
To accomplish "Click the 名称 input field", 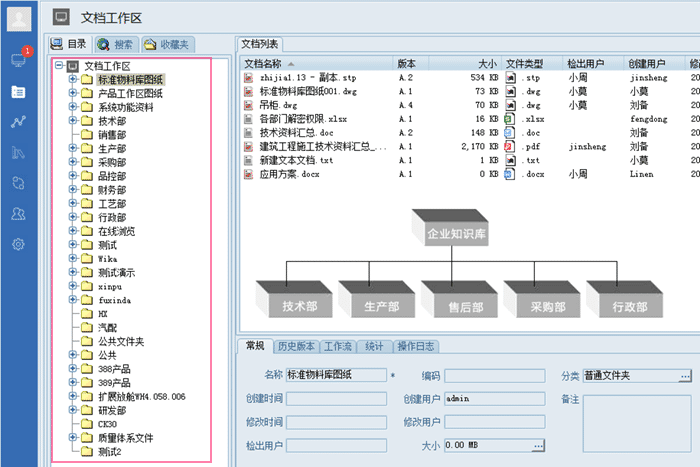I will point(336,376).
